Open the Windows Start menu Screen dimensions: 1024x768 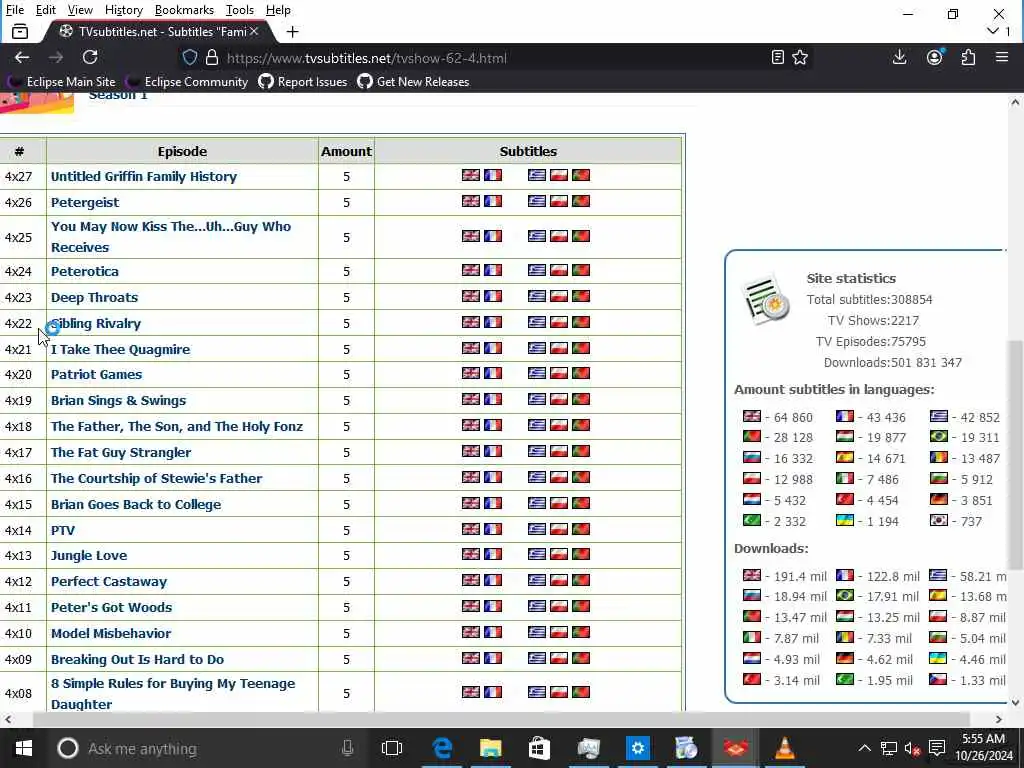point(24,748)
